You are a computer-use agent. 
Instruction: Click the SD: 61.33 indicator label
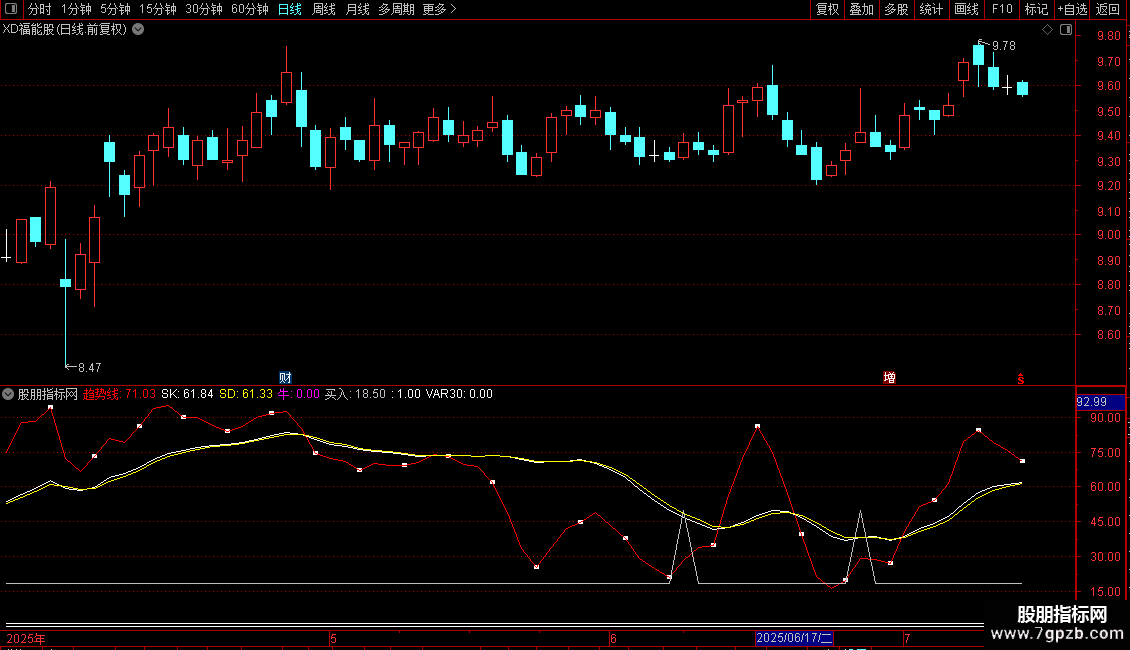click(246, 394)
